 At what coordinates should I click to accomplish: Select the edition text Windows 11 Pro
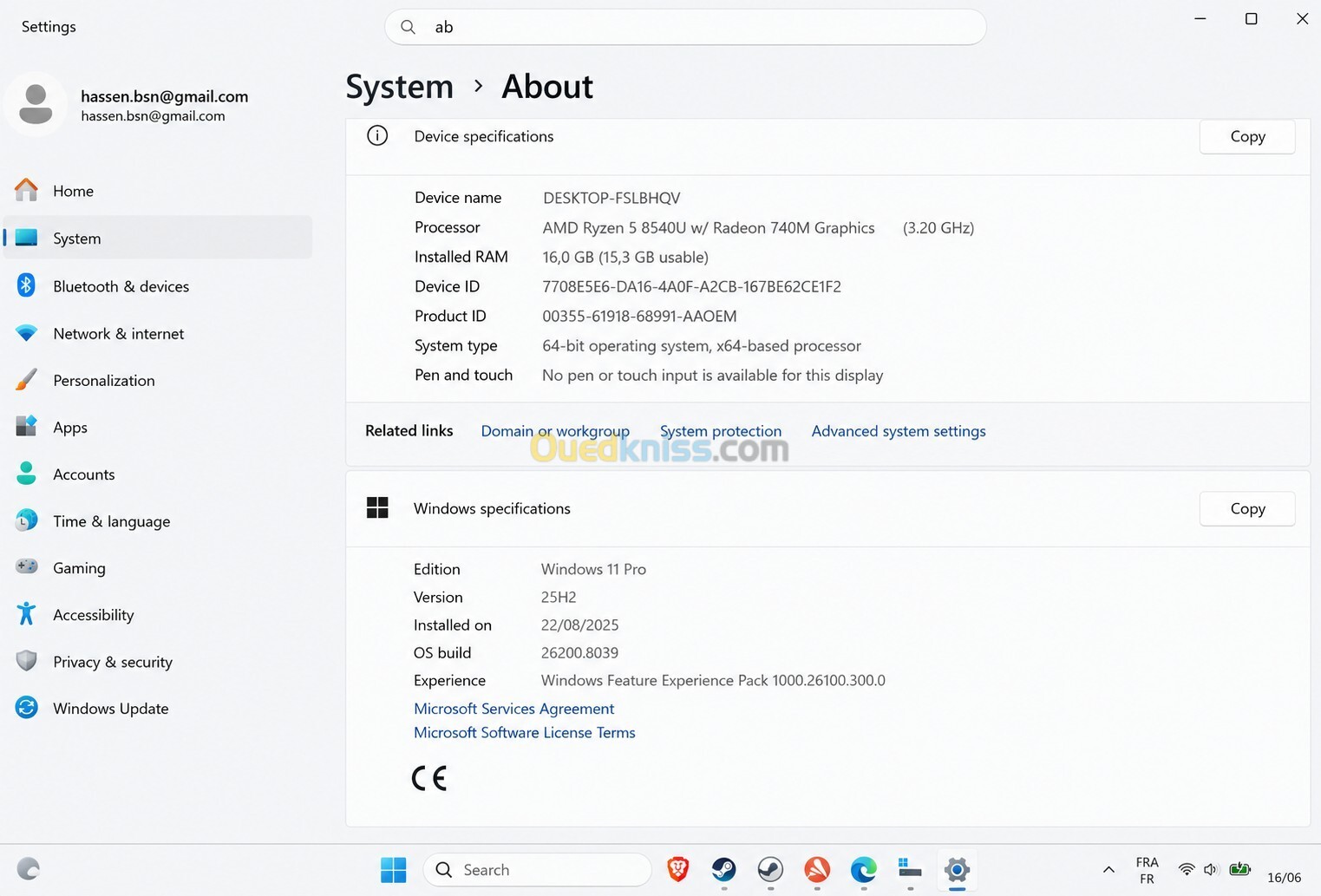point(593,569)
